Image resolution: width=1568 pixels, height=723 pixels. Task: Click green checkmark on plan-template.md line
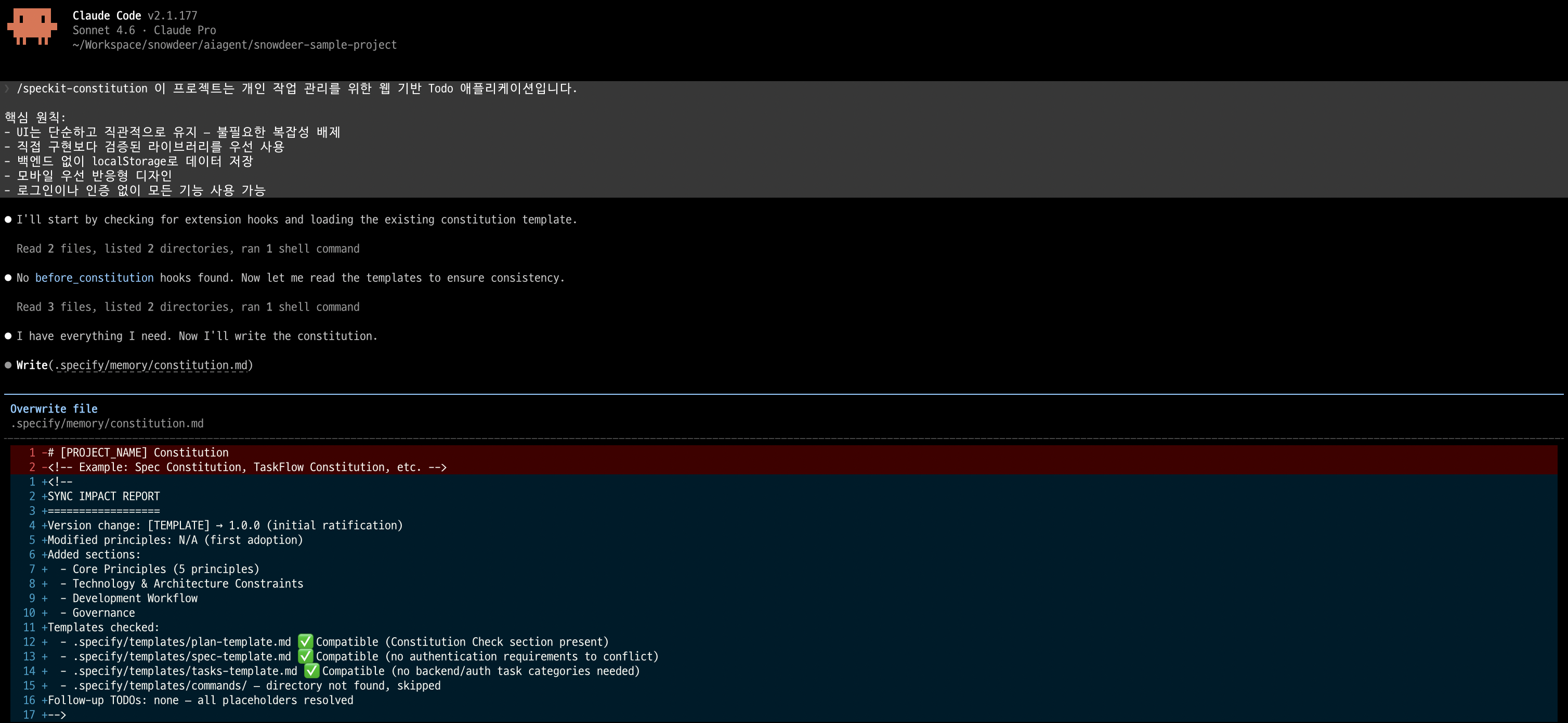tap(306, 642)
